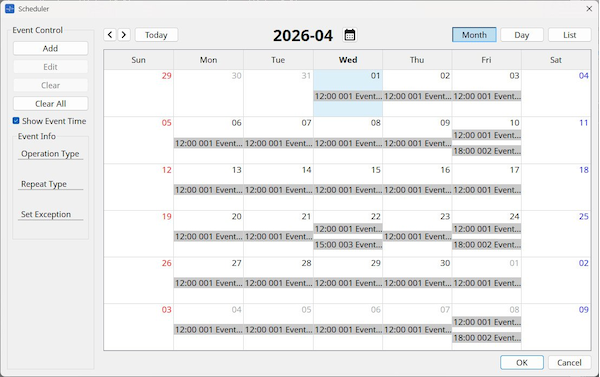Click the Repeat Type label
The height and width of the screenshot is (377, 600).
(44, 184)
